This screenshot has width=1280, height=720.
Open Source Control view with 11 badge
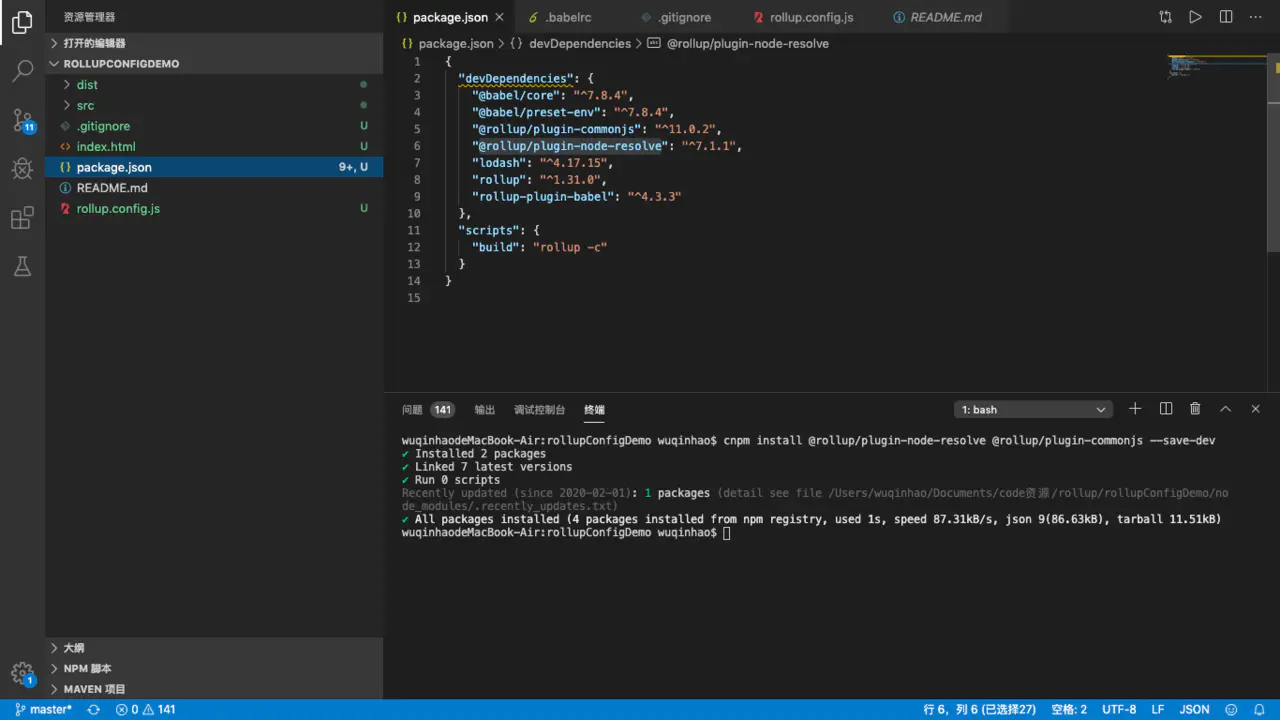point(22,121)
